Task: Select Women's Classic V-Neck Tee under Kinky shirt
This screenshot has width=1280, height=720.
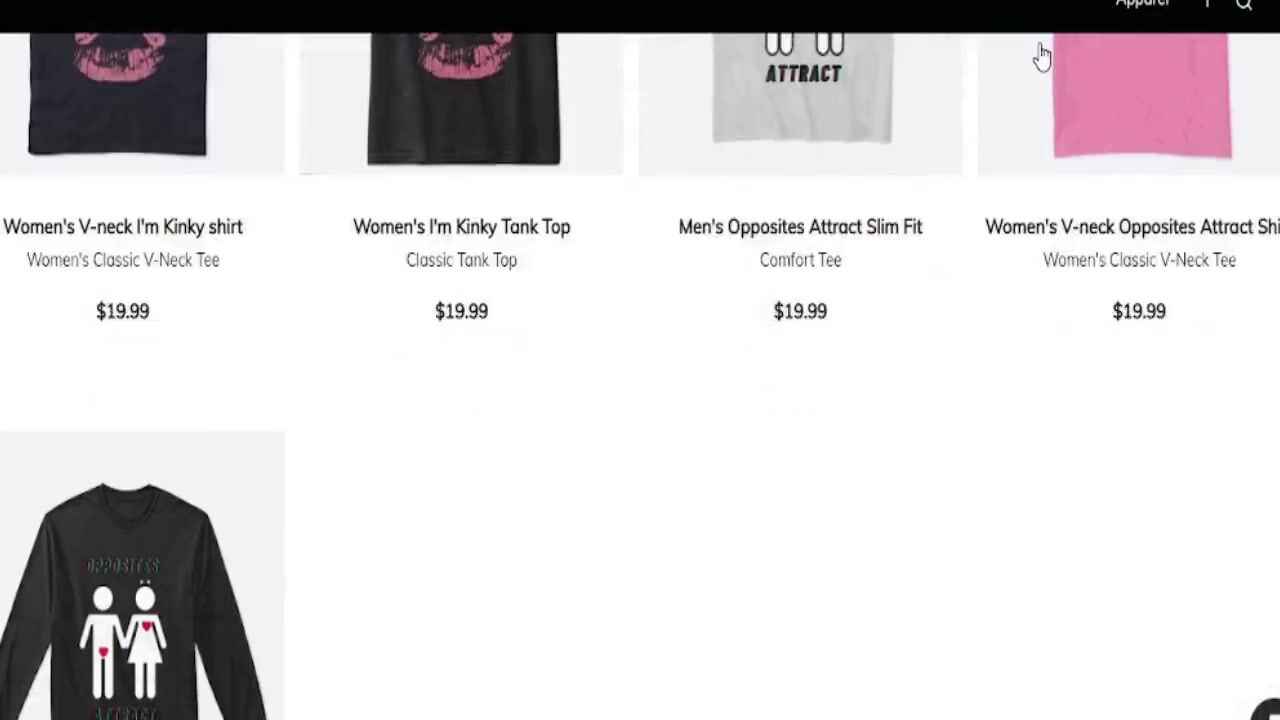Action: [123, 260]
